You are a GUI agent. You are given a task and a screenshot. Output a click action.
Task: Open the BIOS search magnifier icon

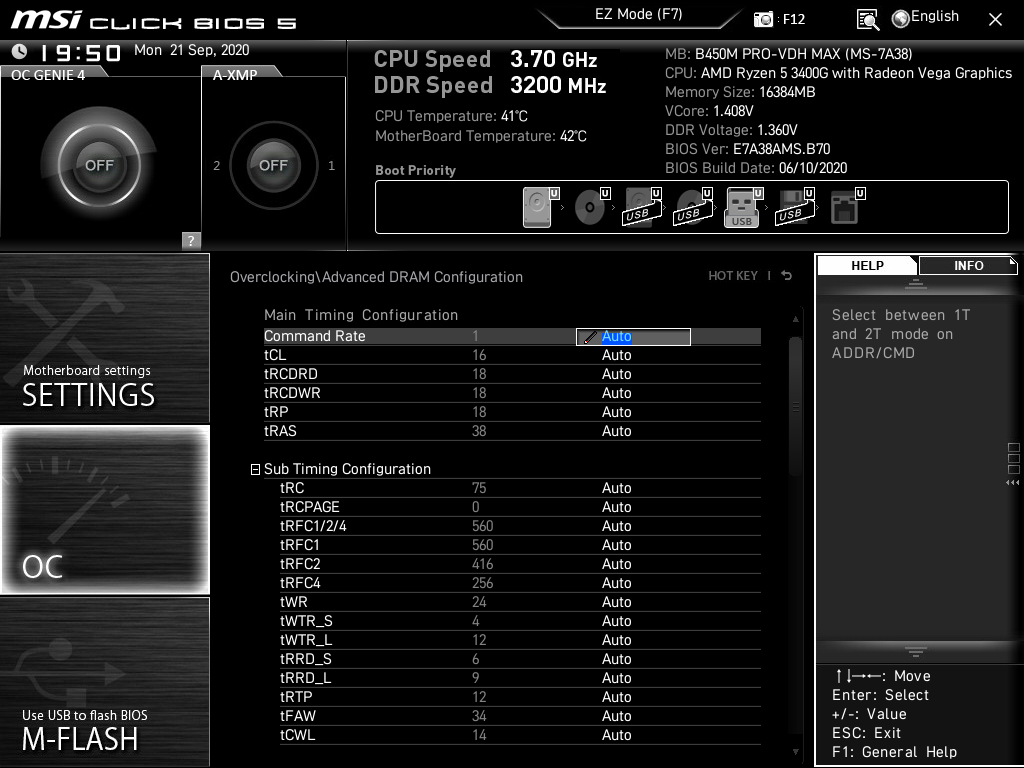point(867,20)
